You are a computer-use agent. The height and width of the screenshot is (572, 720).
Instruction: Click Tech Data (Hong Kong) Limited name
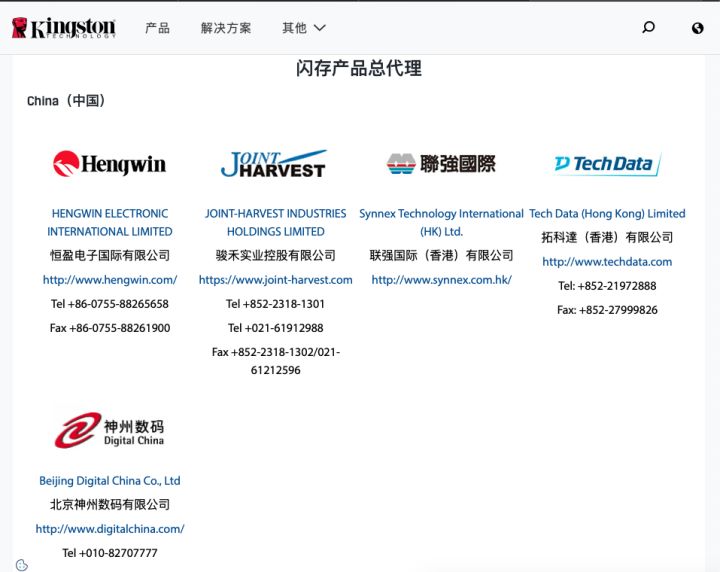607,214
